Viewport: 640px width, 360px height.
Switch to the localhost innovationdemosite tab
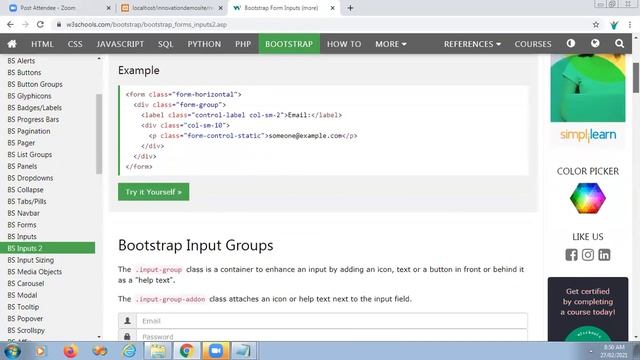[x=172, y=8]
